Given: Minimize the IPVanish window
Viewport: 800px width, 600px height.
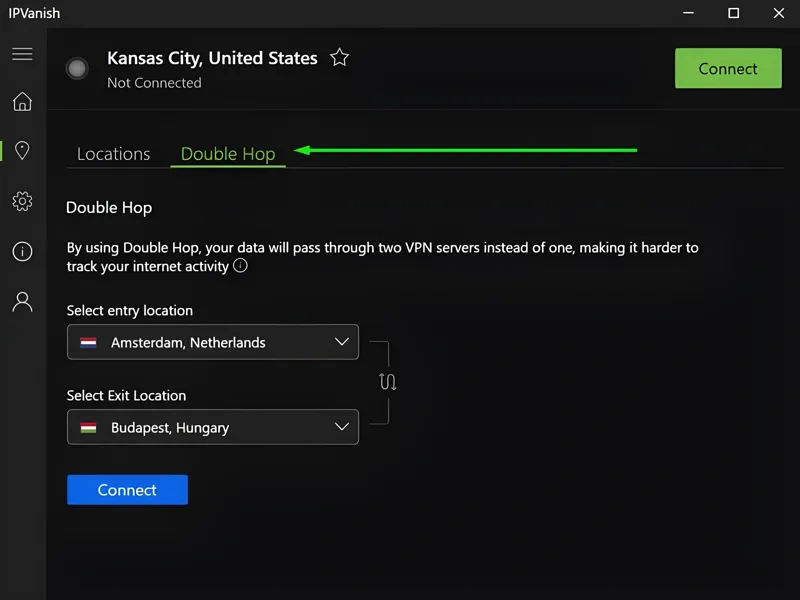Looking at the screenshot, I should (688, 13).
